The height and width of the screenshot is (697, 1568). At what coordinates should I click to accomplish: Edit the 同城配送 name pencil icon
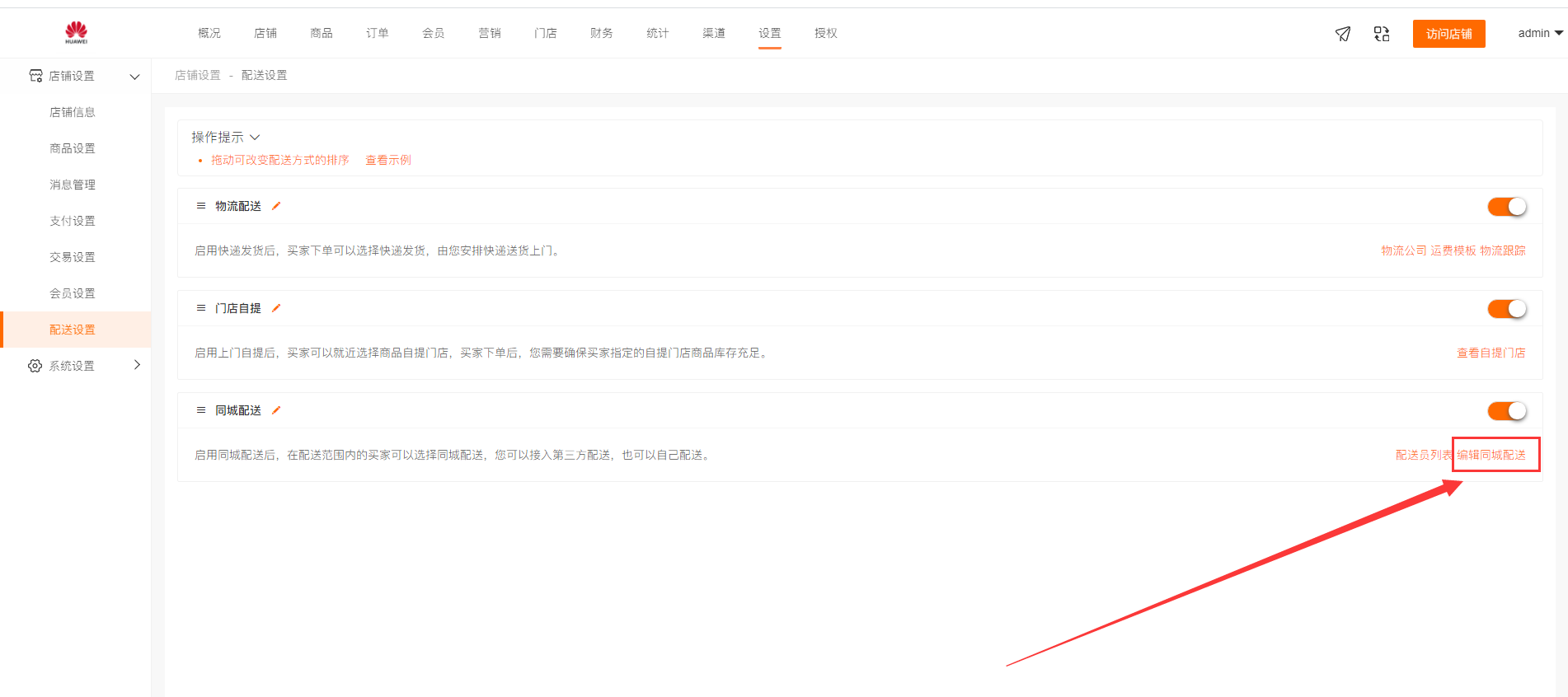tap(276, 410)
